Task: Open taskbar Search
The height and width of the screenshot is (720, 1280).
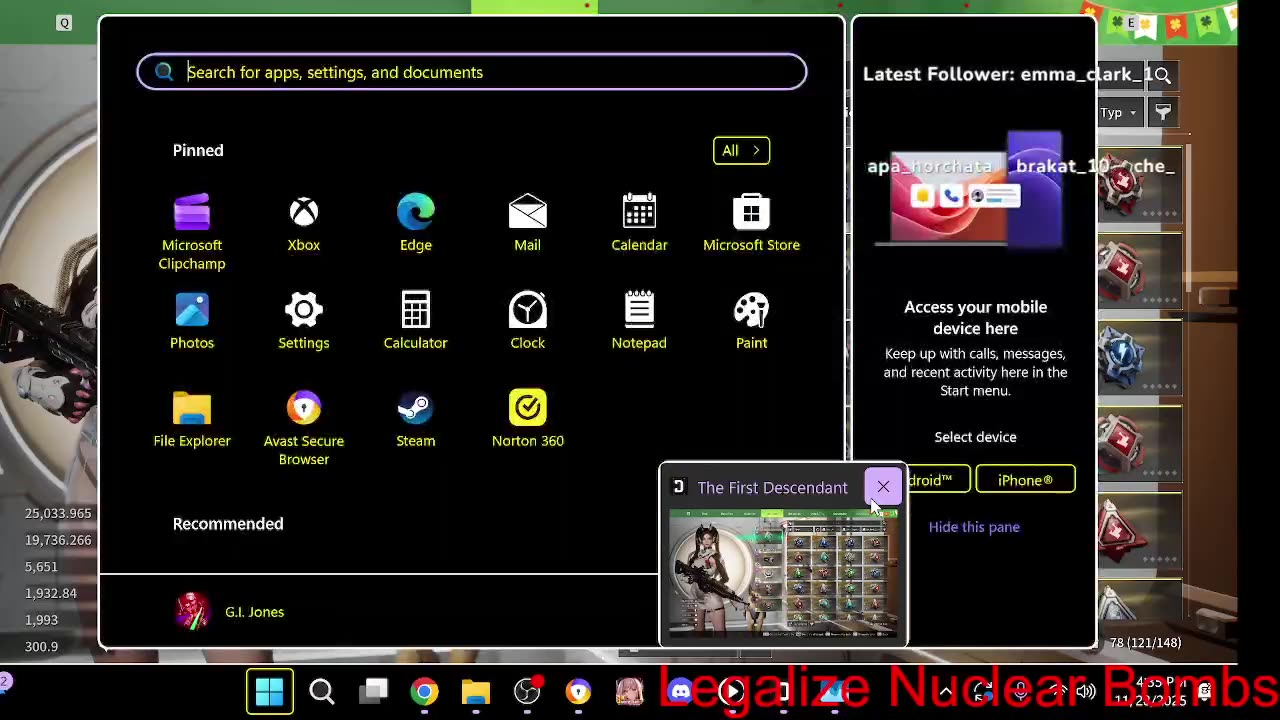Action: coord(322,692)
